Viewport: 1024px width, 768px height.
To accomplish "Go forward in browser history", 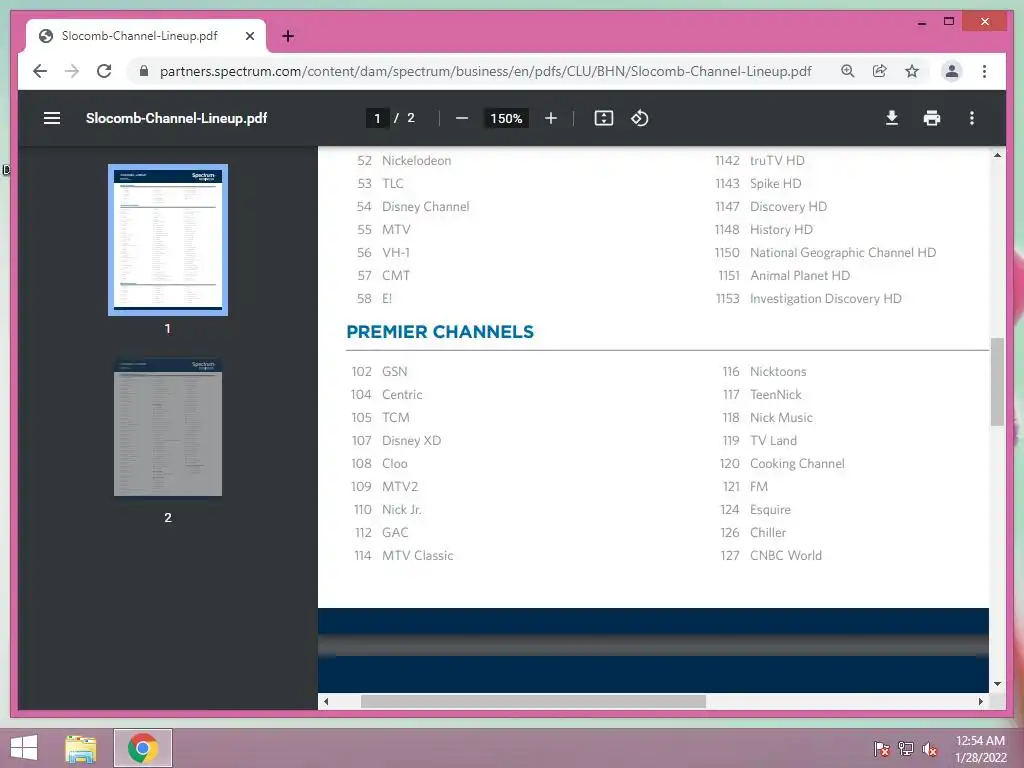I will (x=72, y=71).
